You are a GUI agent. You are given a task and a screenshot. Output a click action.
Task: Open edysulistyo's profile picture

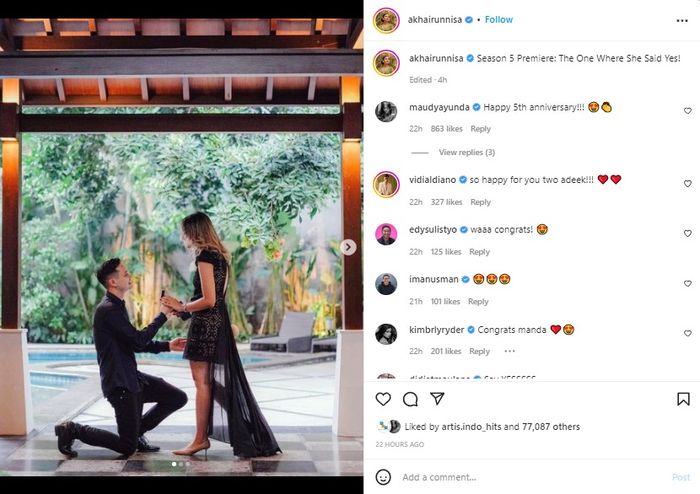pyautogui.click(x=386, y=234)
